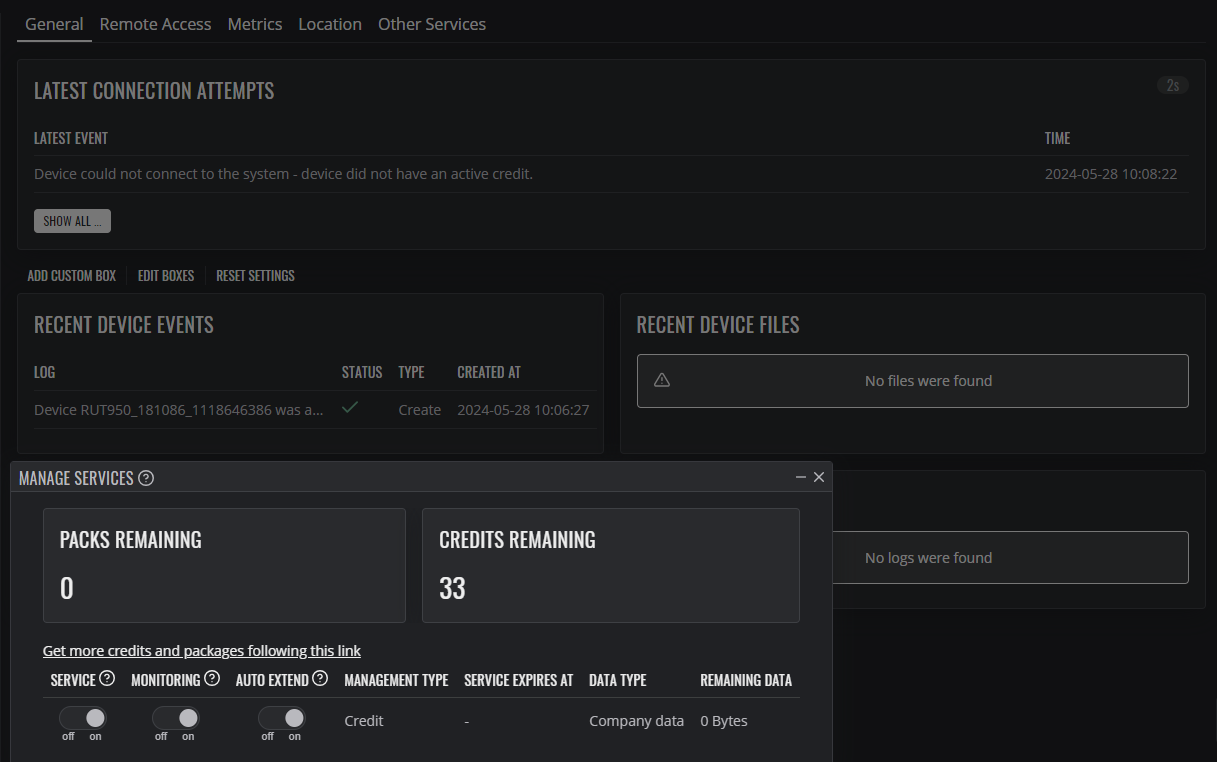Screen dimensions: 1217x762
Task: Open the get more credits link
Action: (x=202, y=651)
